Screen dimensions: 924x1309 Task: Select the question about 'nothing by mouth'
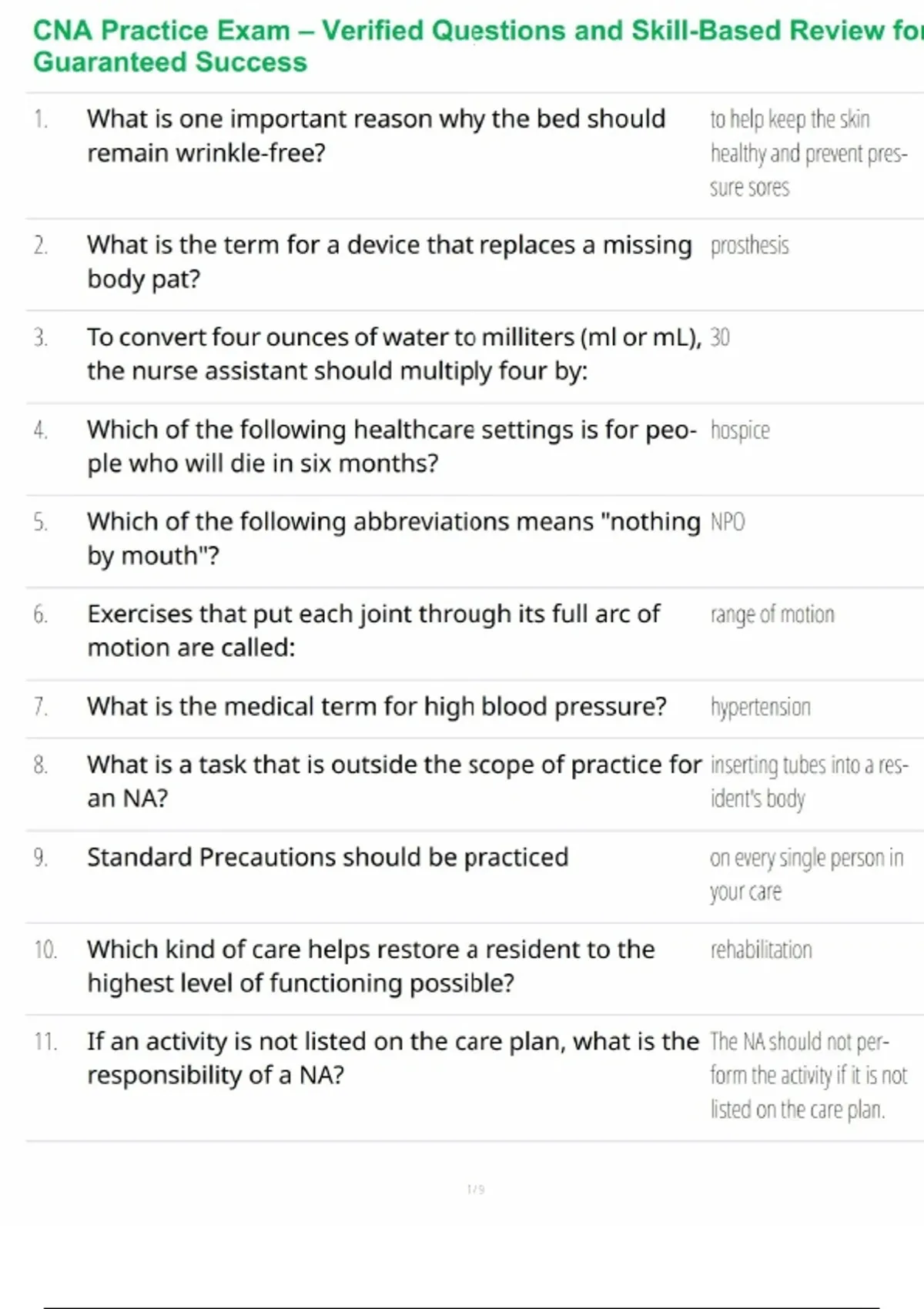point(393,538)
